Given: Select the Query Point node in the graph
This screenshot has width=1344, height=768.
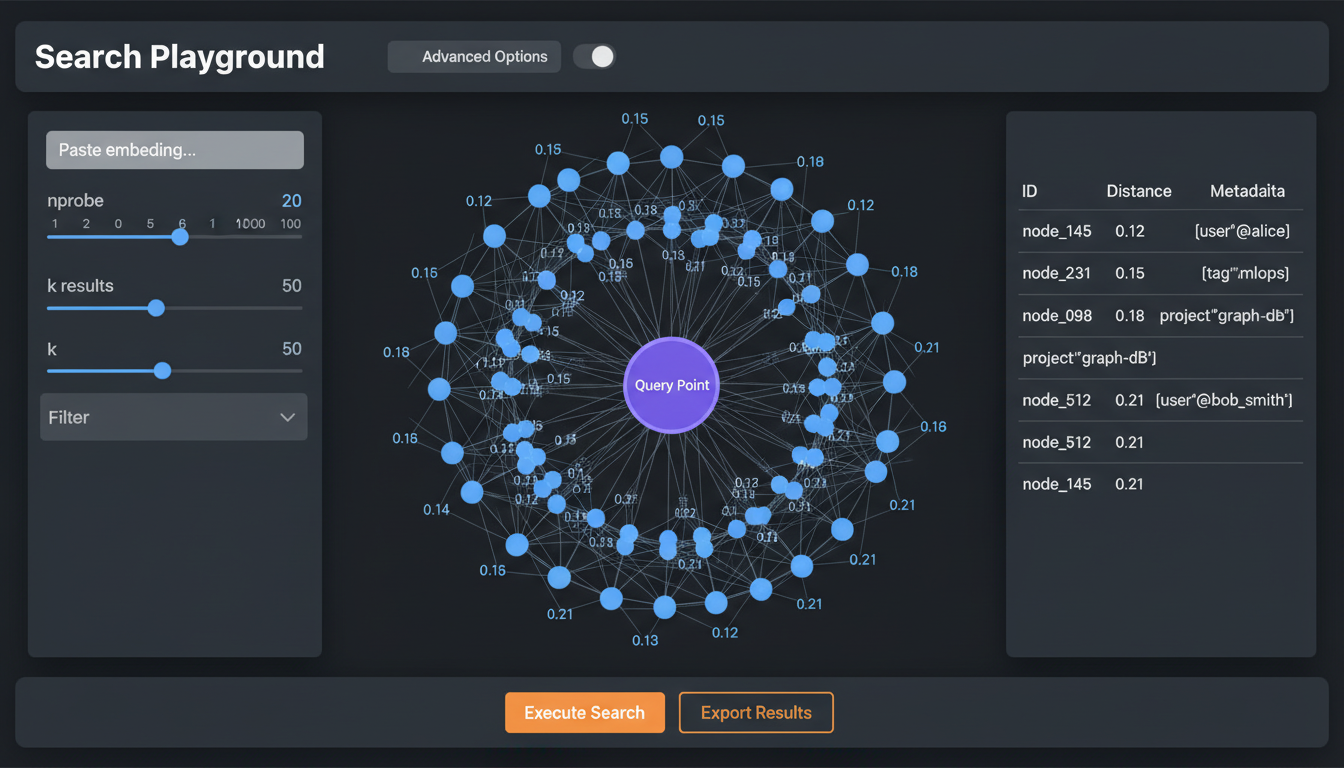Looking at the screenshot, I should (x=671, y=385).
